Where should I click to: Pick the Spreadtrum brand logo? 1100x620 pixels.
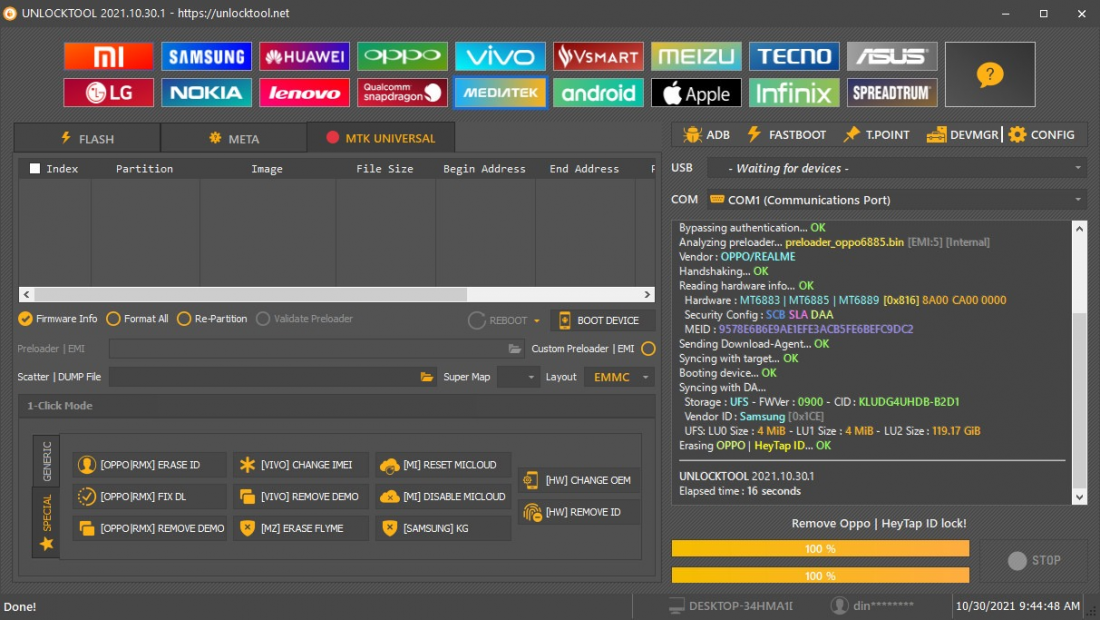click(892, 93)
